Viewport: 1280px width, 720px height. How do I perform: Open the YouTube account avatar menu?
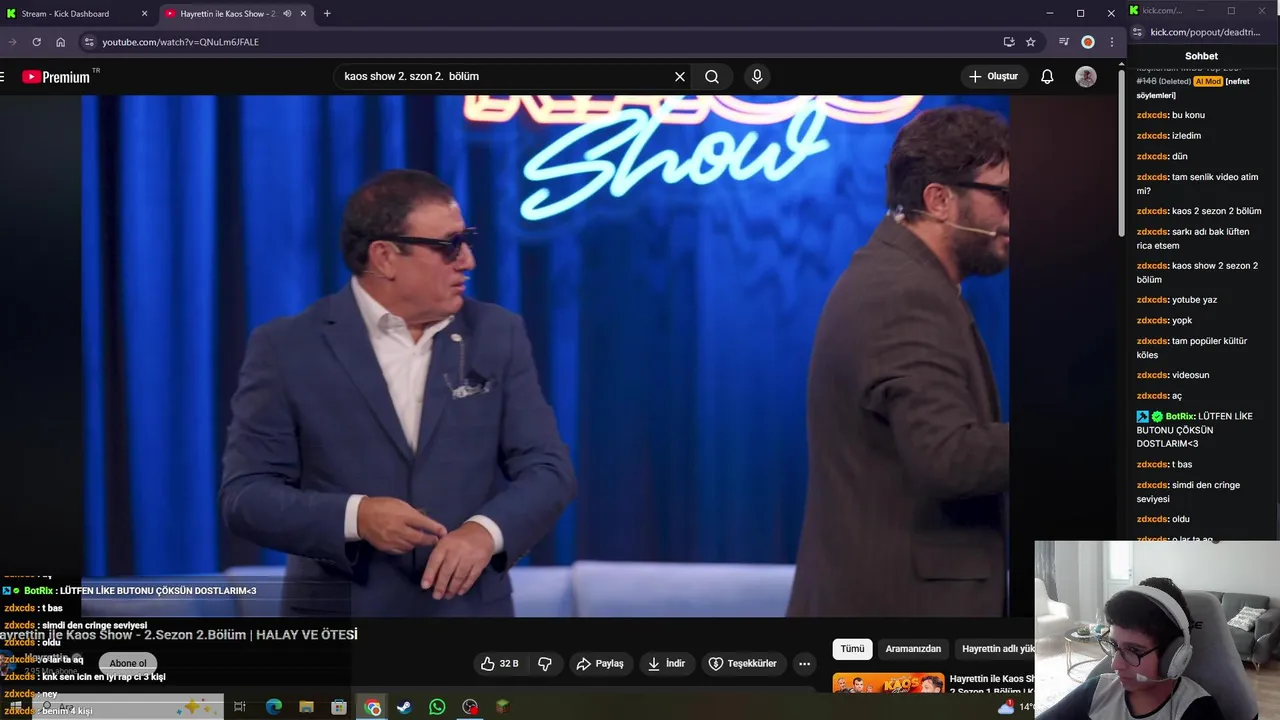click(x=1086, y=76)
